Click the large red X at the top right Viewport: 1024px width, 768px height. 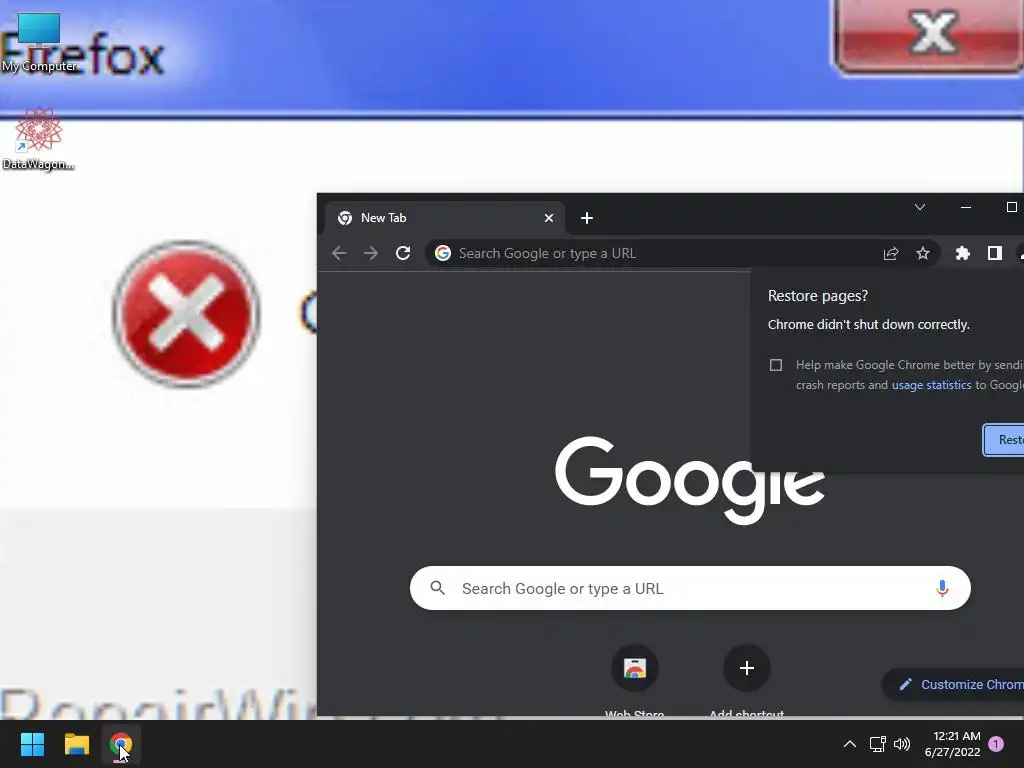click(931, 34)
